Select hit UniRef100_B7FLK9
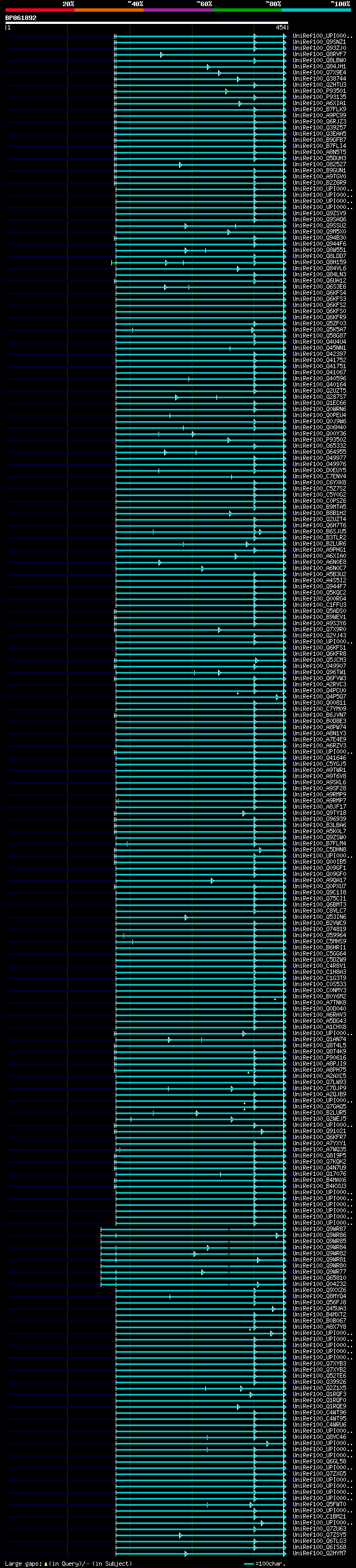This screenshot has width=356, height=1568. click(x=319, y=109)
